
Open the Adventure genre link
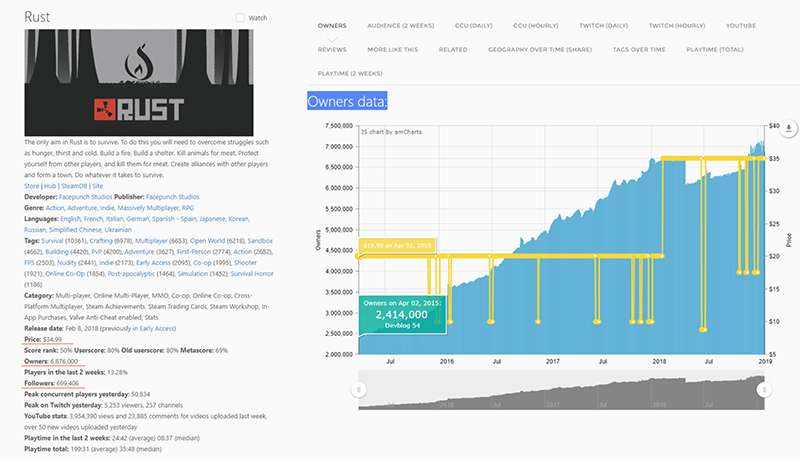point(82,208)
